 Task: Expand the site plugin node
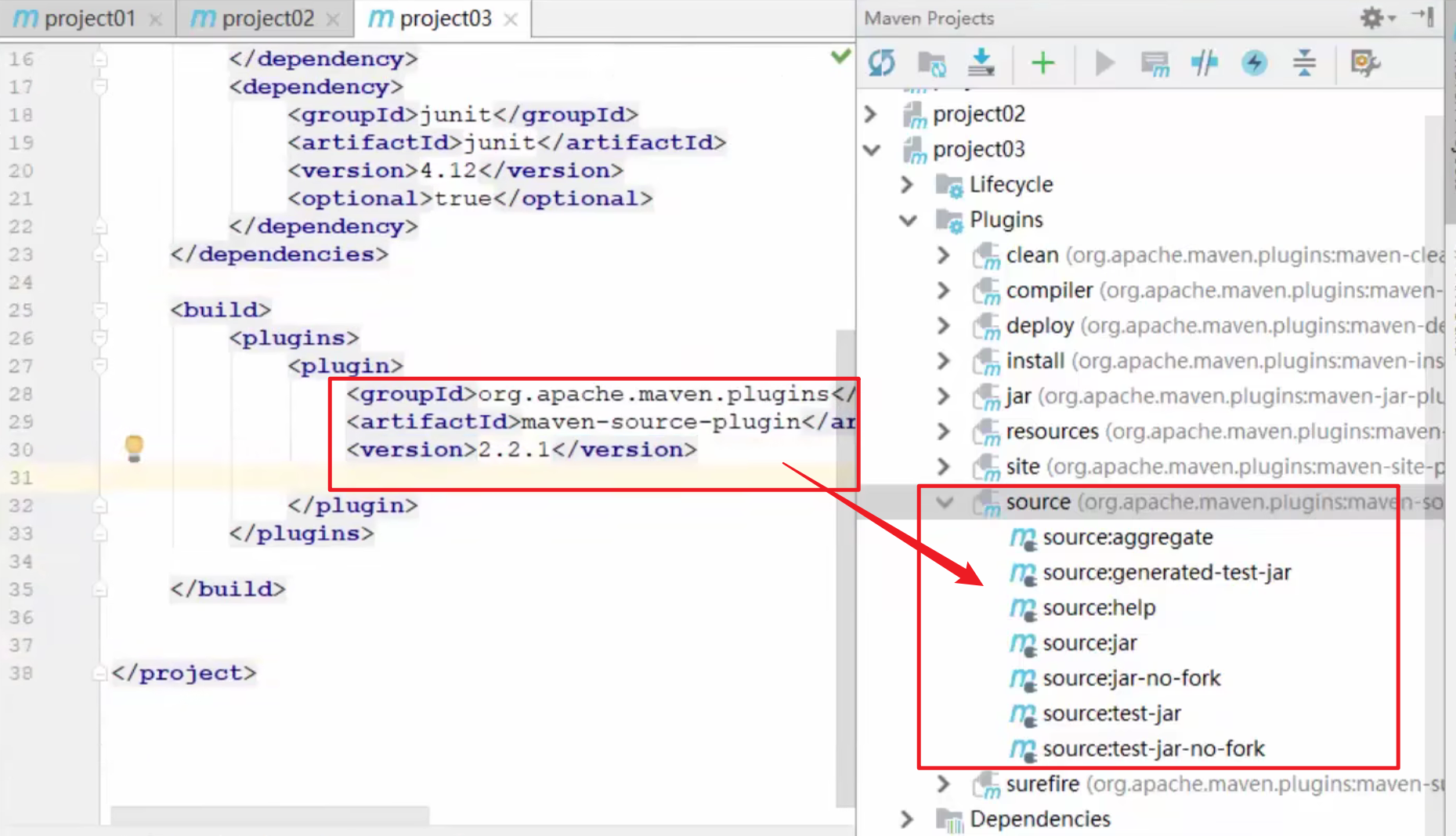click(944, 467)
